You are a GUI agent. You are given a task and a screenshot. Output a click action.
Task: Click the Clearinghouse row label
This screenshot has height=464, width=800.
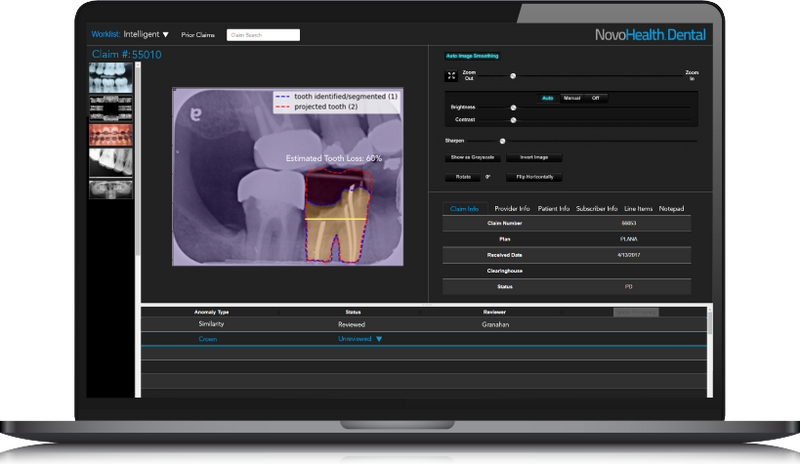(505, 271)
